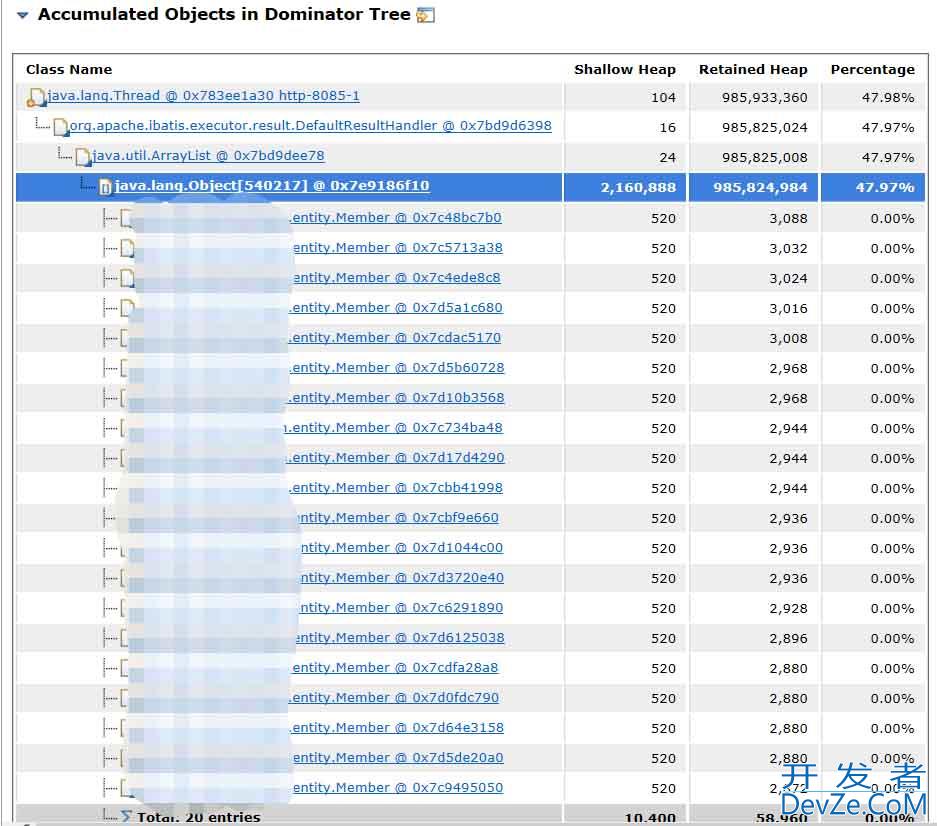Click the Class Name column header
937x826 pixels.
[69, 69]
